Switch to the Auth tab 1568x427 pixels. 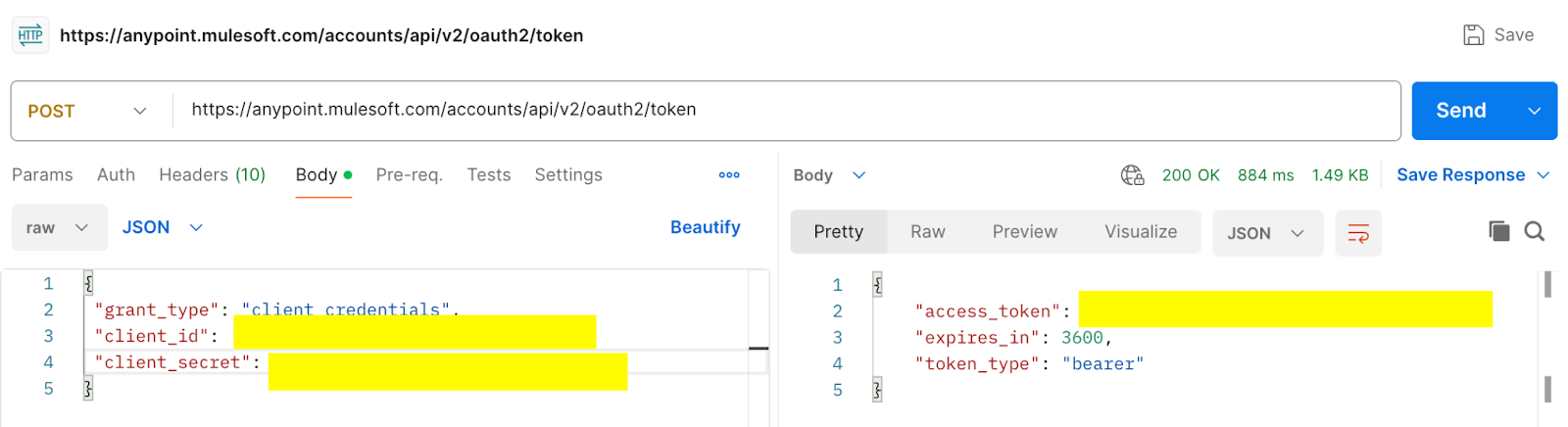[x=116, y=174]
